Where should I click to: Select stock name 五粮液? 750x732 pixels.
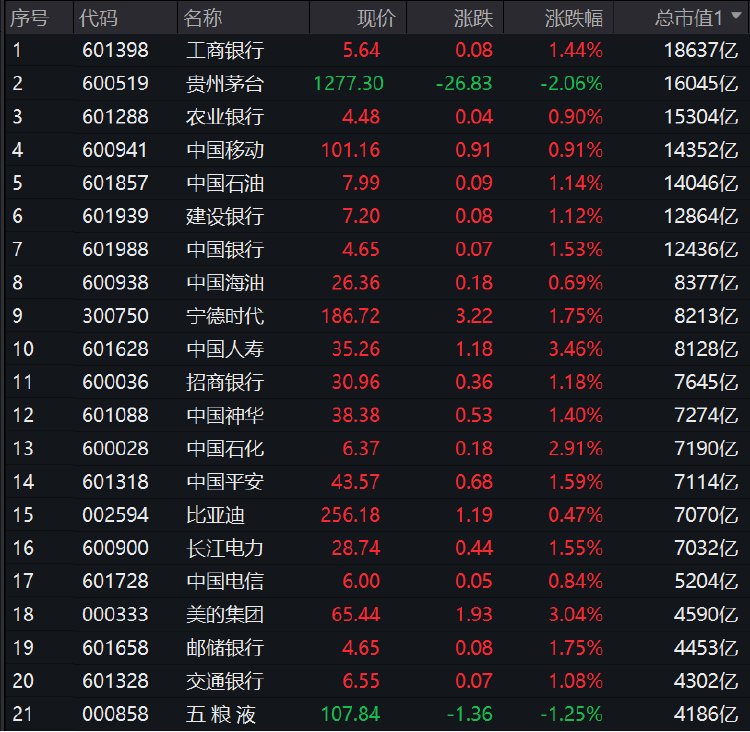pyautogui.click(x=221, y=714)
